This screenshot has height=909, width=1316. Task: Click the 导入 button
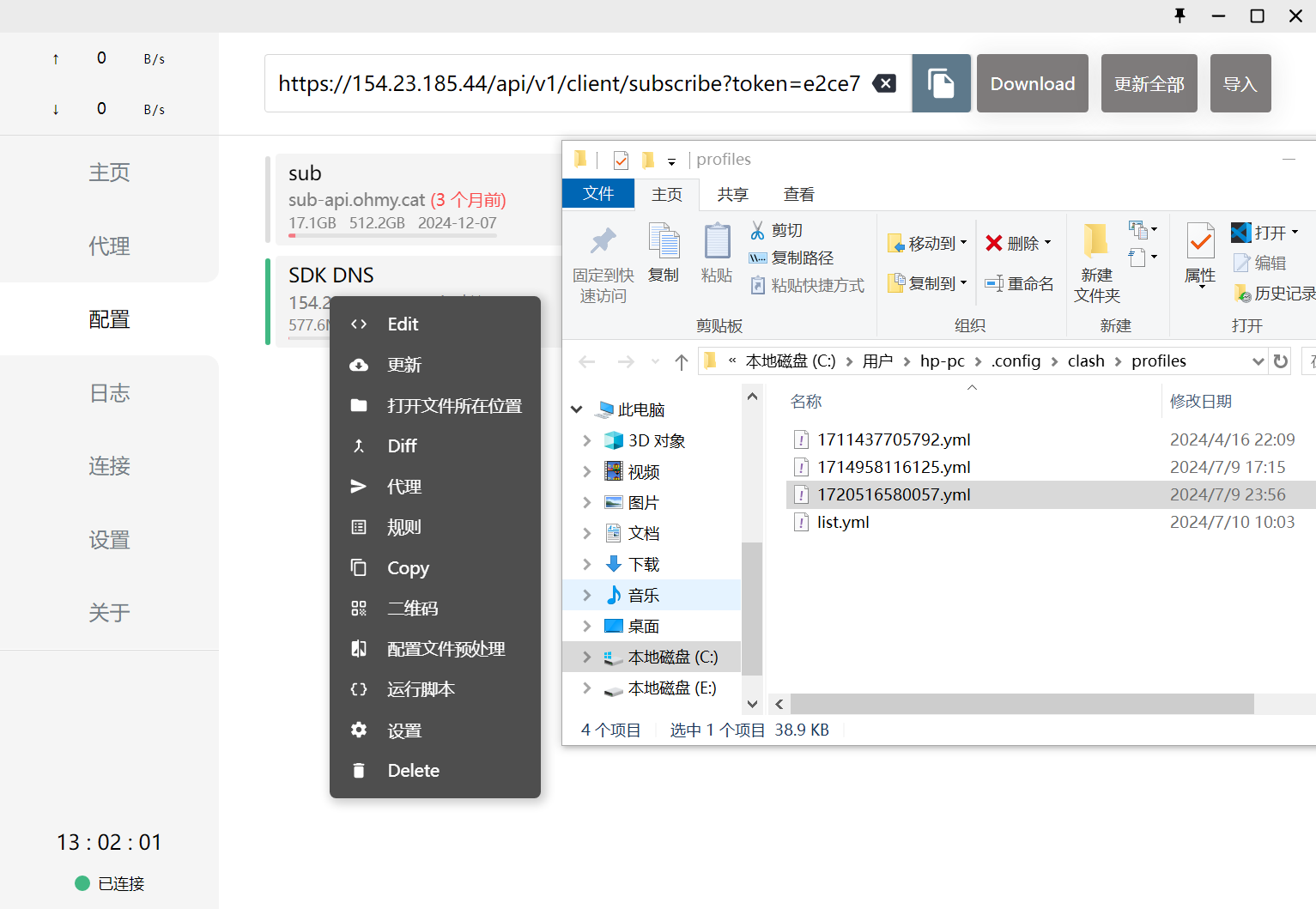click(x=1240, y=83)
